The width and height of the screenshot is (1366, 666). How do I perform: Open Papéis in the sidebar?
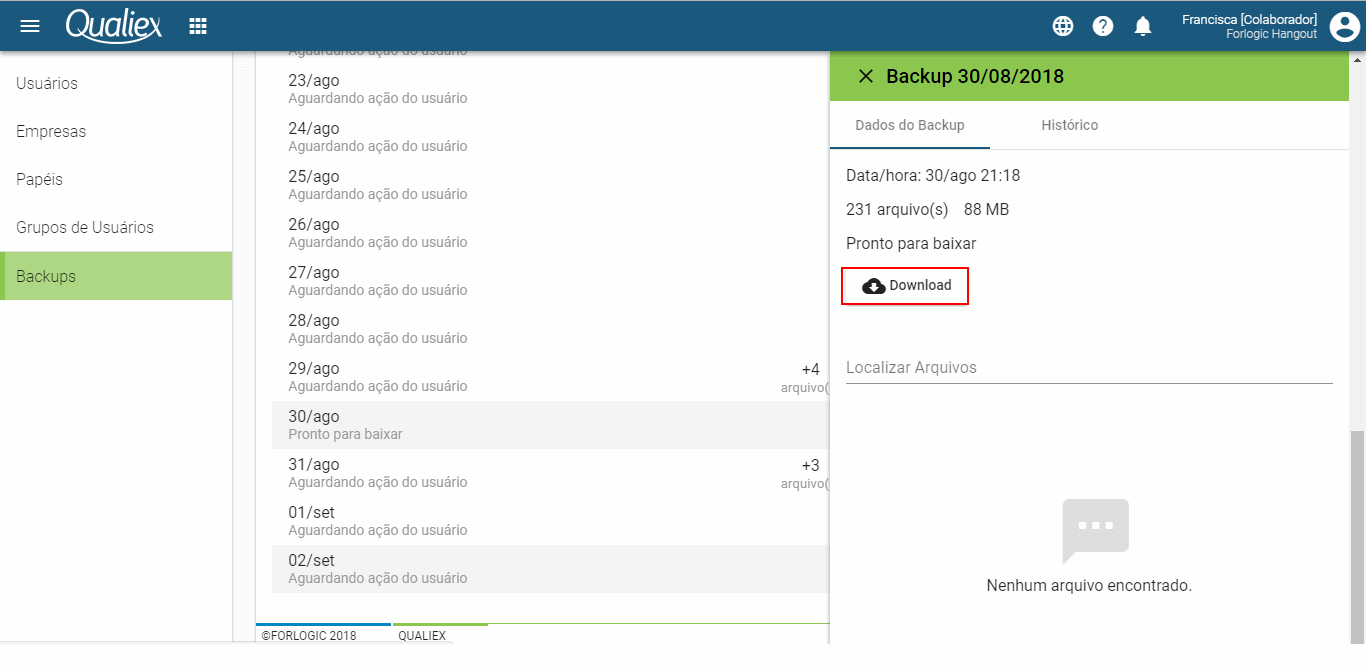[x=116, y=180]
